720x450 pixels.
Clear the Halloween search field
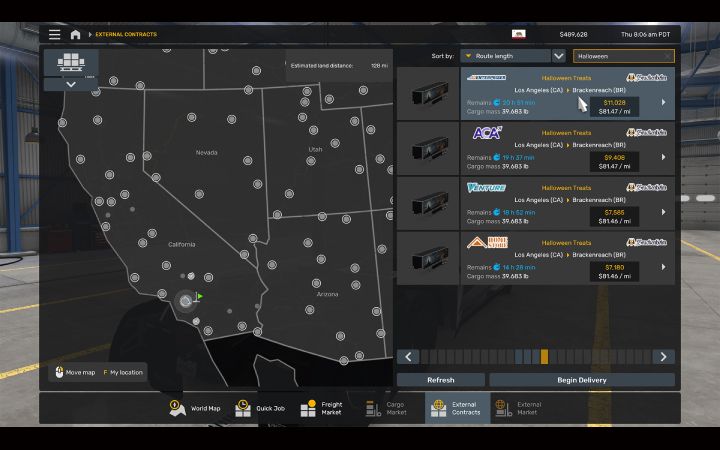click(x=667, y=56)
